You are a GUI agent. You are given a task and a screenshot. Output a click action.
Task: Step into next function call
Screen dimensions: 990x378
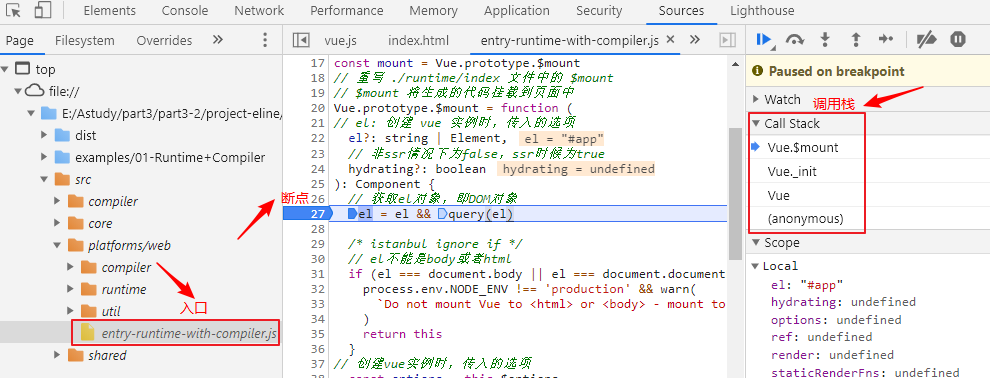click(825, 40)
